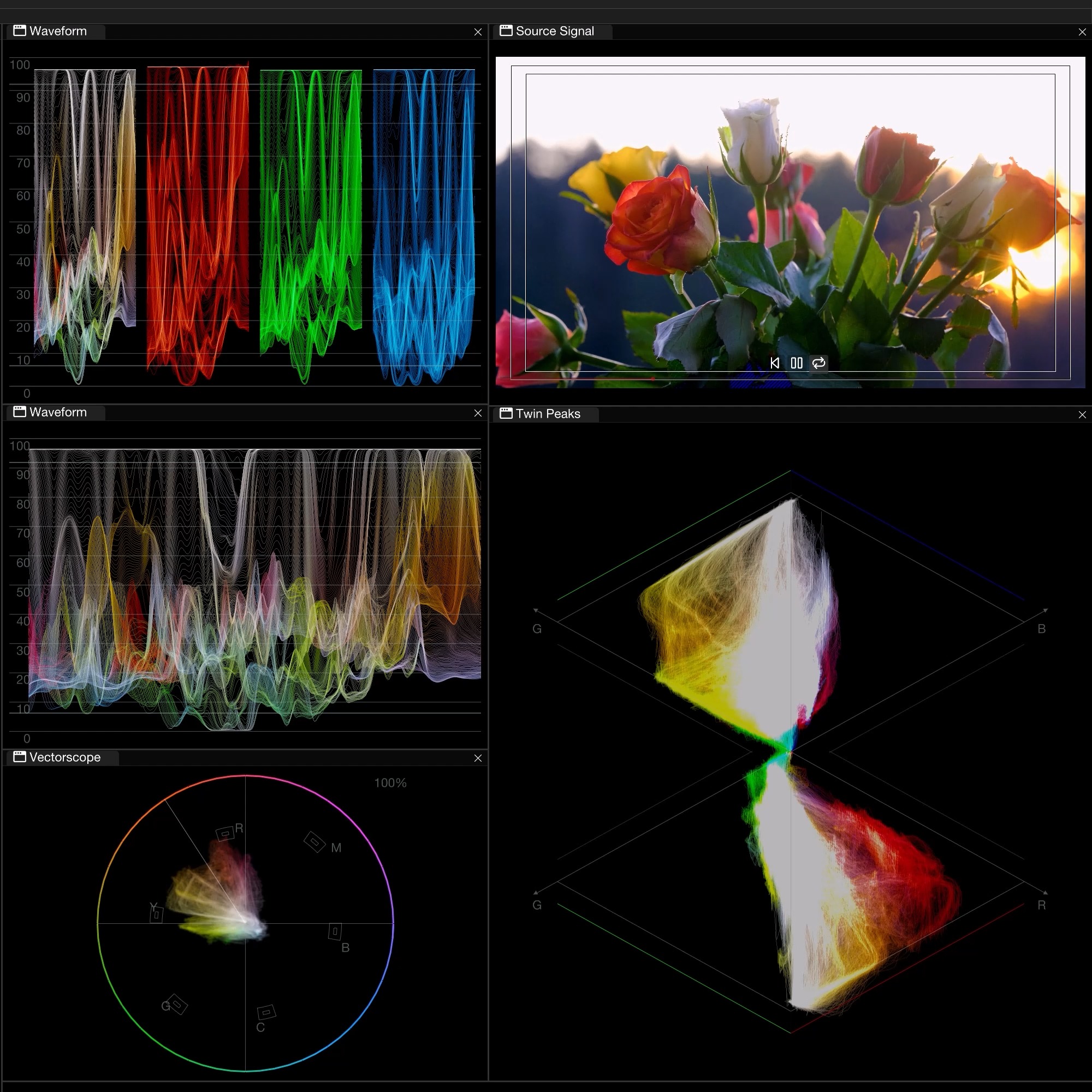The width and height of the screenshot is (1092, 1092).
Task: Click the B axis label in Twin Peaks
Action: [x=1041, y=628]
